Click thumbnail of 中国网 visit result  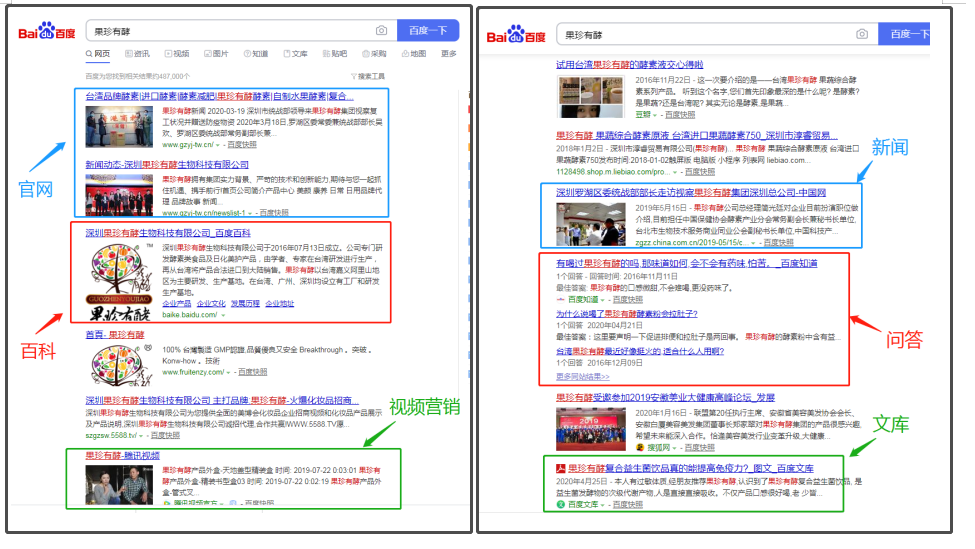pos(591,224)
